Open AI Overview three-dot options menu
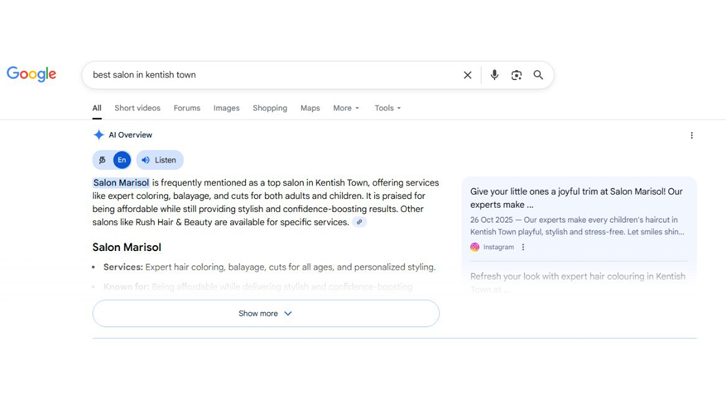The width and height of the screenshot is (726, 400). point(692,135)
